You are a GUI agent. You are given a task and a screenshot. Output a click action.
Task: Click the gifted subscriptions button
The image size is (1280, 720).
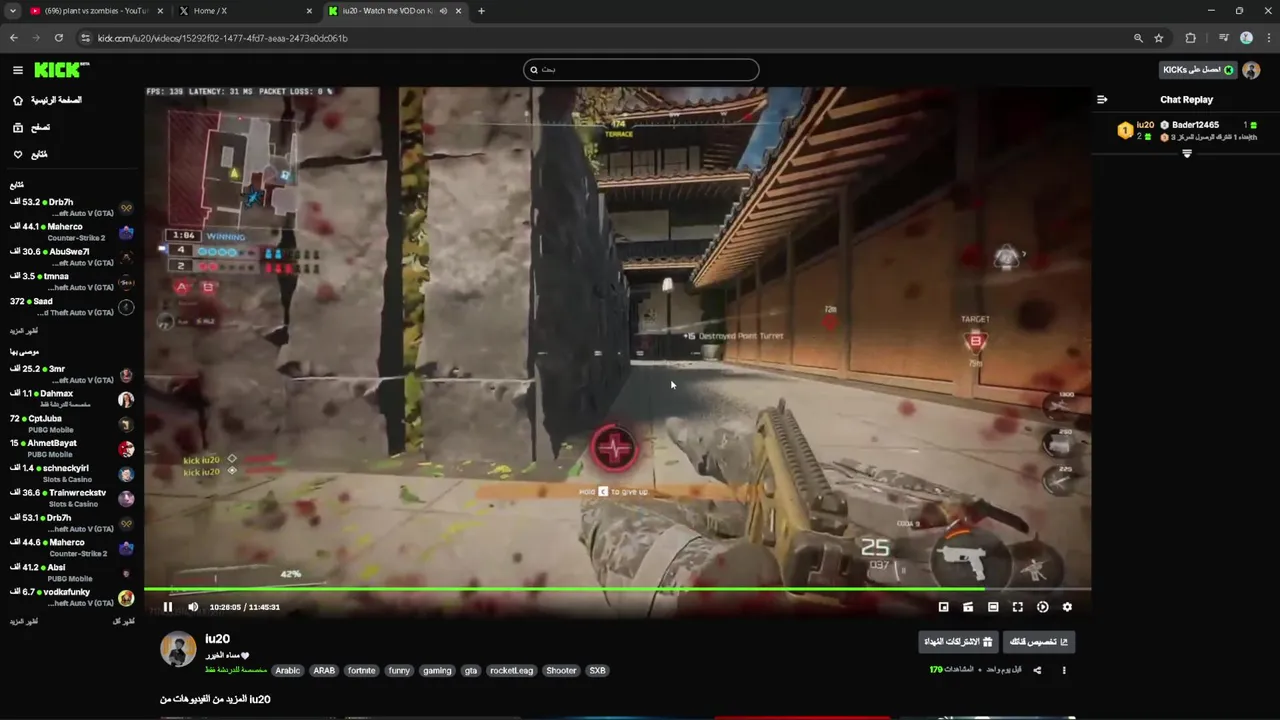coord(958,642)
